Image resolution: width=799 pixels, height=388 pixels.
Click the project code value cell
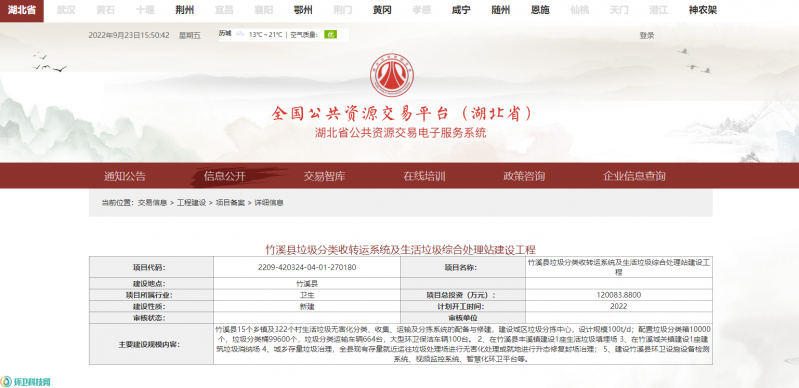point(307,267)
